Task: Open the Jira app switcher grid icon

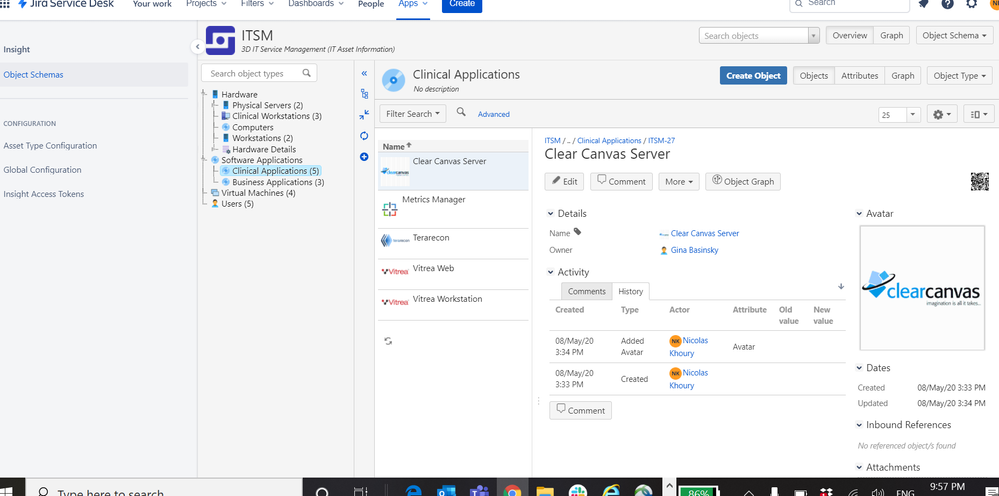Action: (x=5, y=3)
